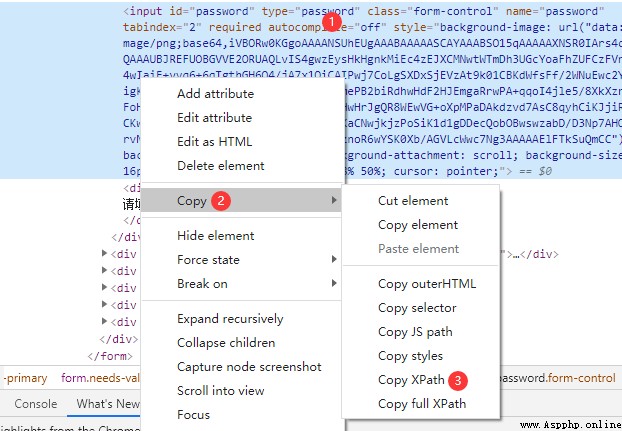Click the input id="password" element line

click(363, 11)
